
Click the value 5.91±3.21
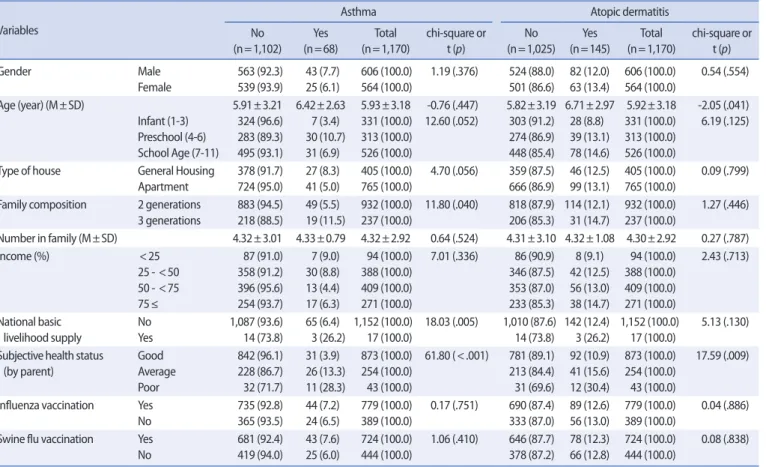coord(257,105)
